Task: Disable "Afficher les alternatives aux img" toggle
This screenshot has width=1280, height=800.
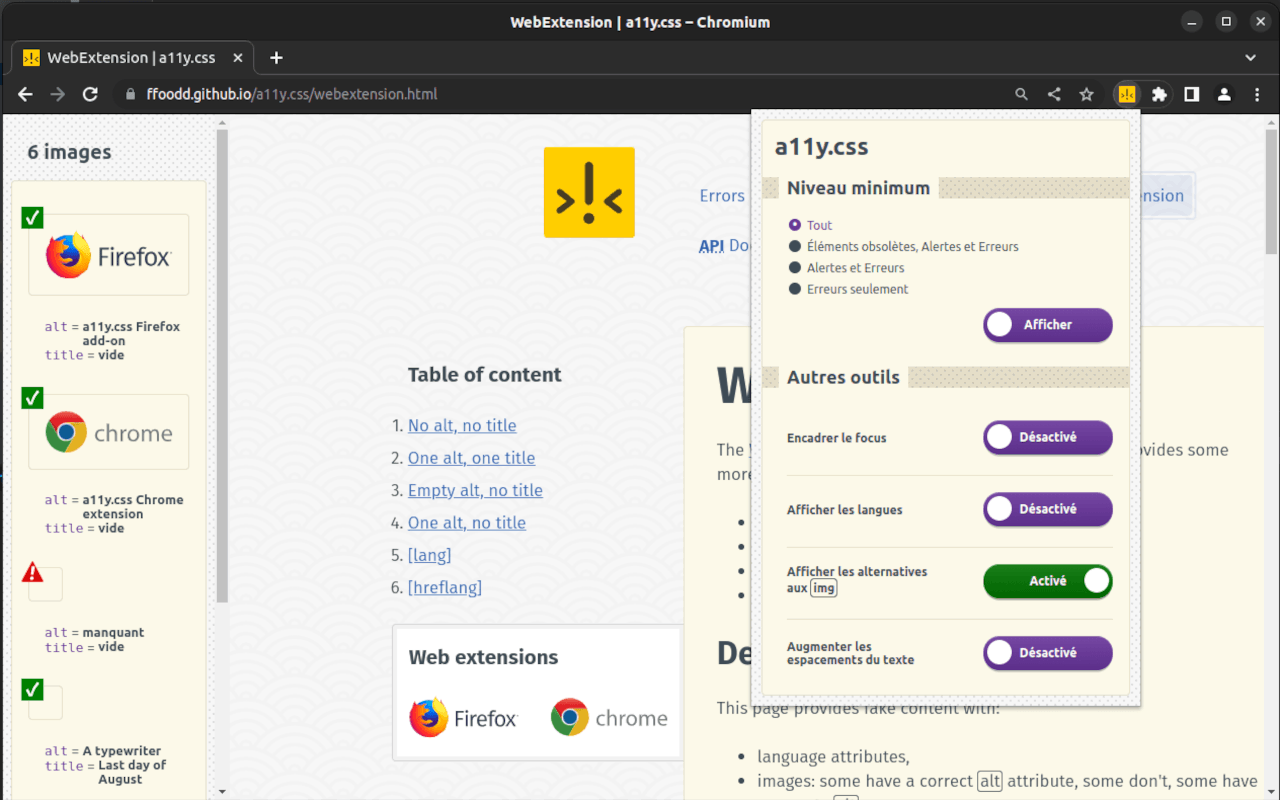Action: [x=1047, y=581]
